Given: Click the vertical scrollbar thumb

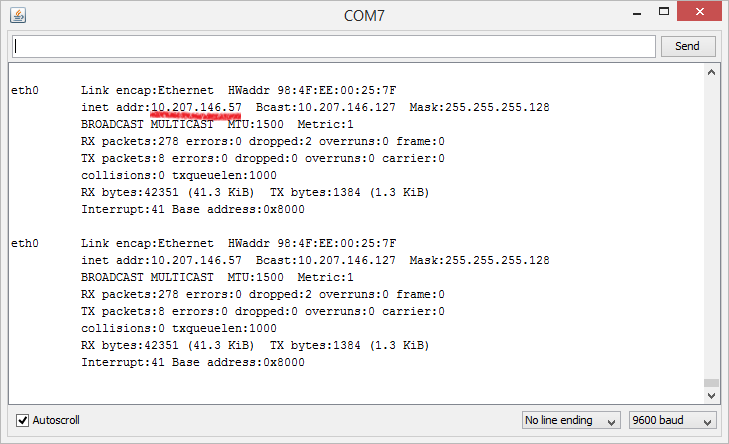Looking at the screenshot, I should click(711, 383).
